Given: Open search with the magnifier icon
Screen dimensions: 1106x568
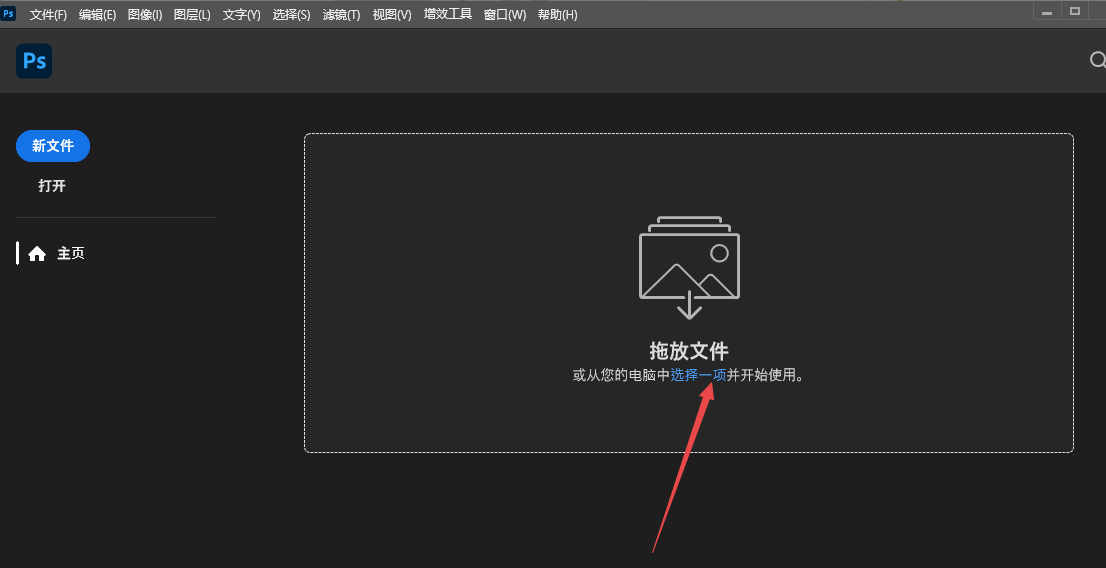Looking at the screenshot, I should [1097, 60].
